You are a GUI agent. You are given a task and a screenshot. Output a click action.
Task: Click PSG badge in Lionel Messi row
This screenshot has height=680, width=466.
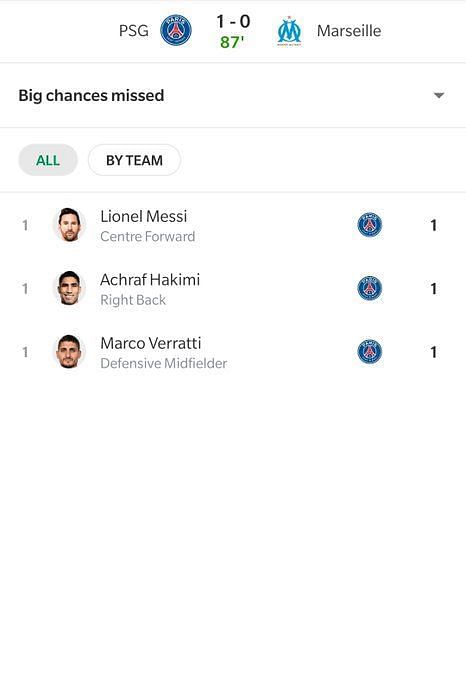click(x=369, y=225)
